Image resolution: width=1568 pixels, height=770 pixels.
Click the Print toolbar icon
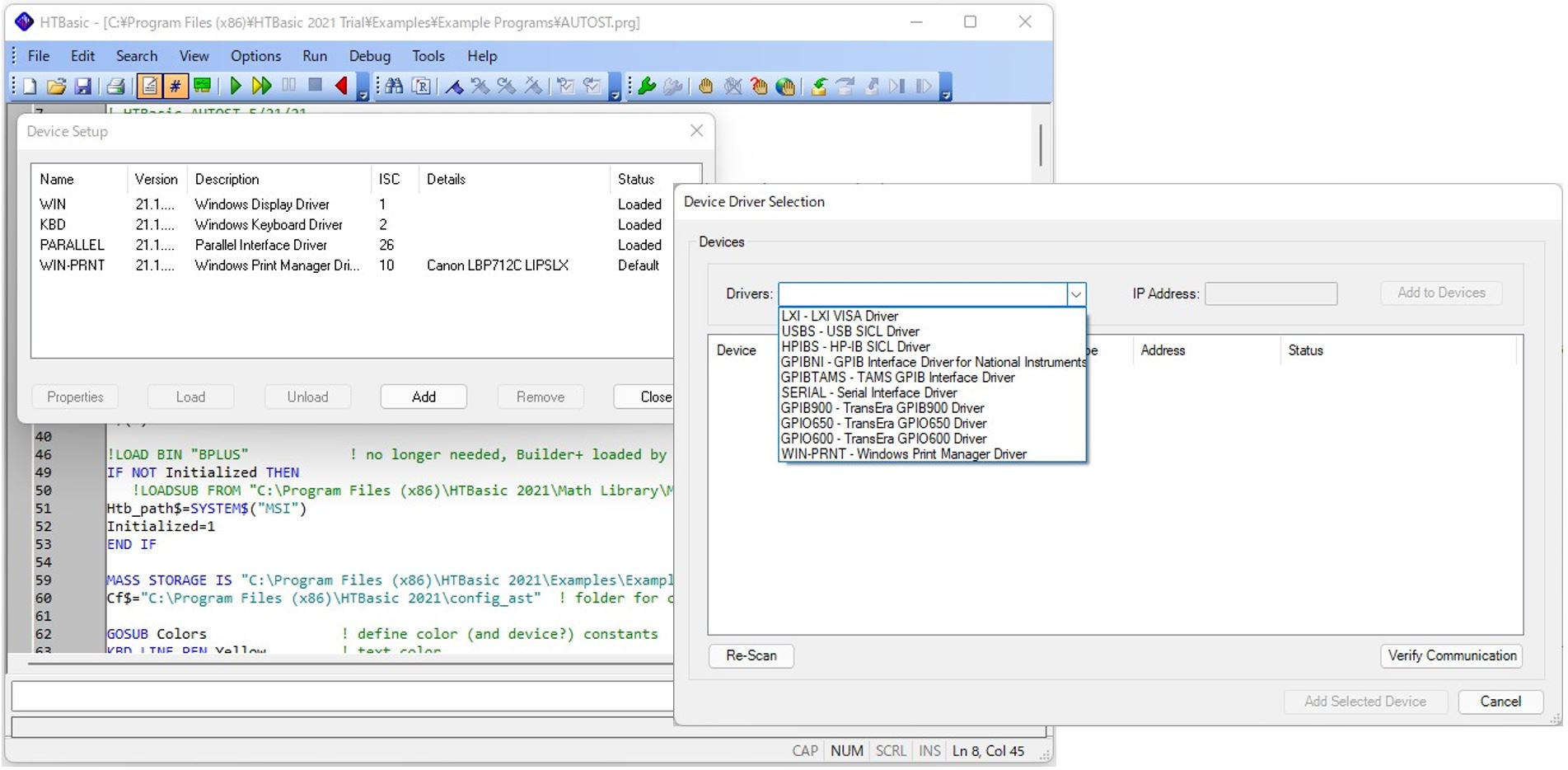click(116, 86)
